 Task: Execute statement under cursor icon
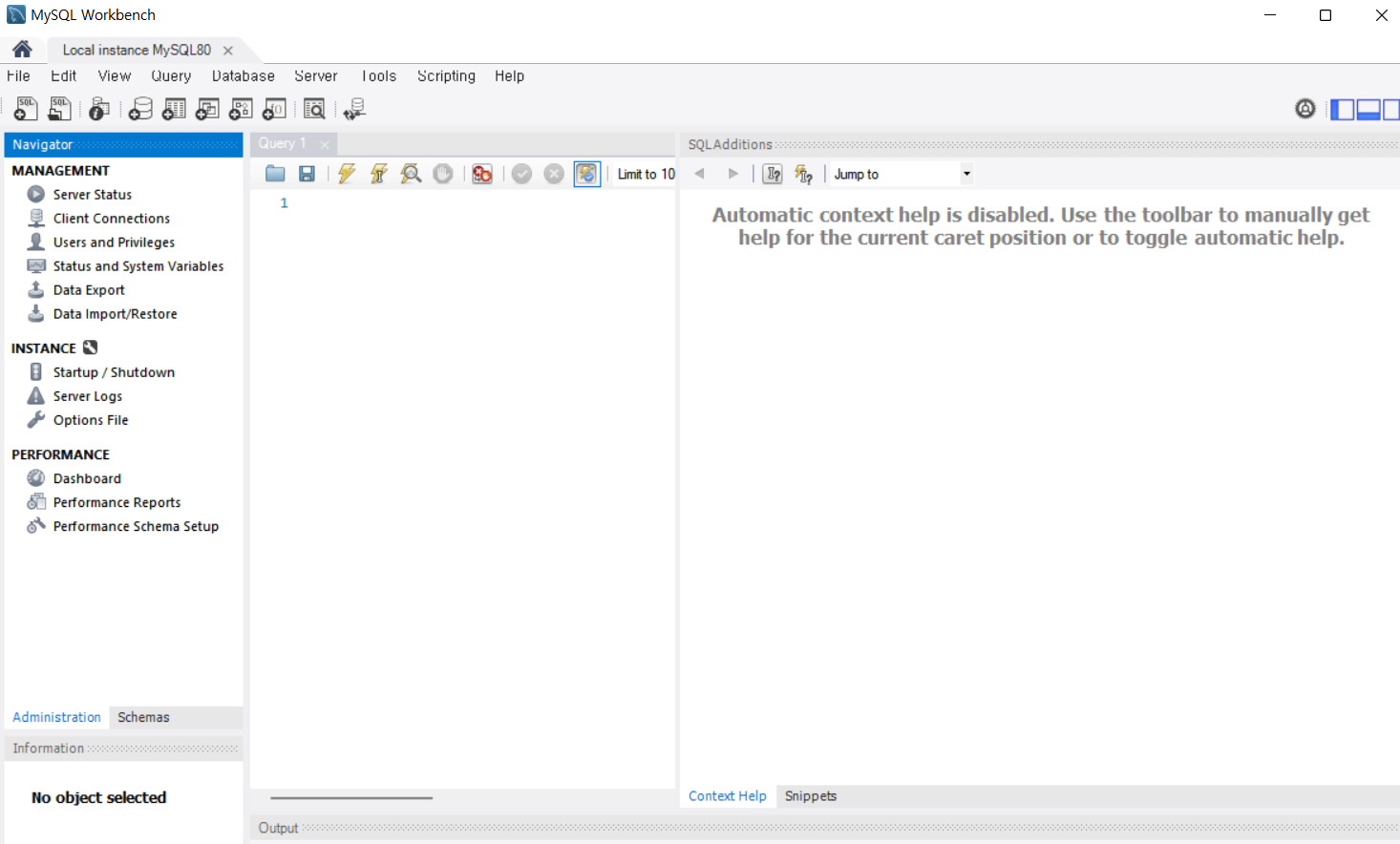pyautogui.click(x=379, y=174)
